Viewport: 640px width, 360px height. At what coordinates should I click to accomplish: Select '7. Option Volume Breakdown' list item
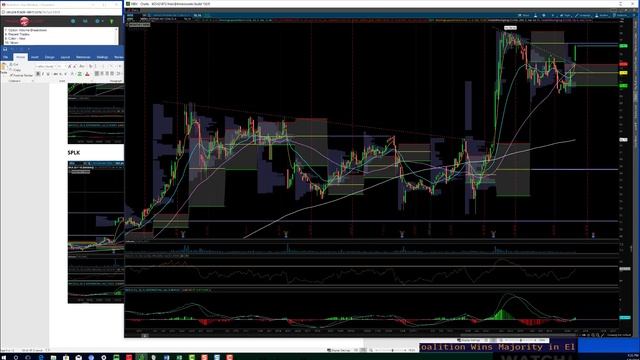[x=26, y=30]
